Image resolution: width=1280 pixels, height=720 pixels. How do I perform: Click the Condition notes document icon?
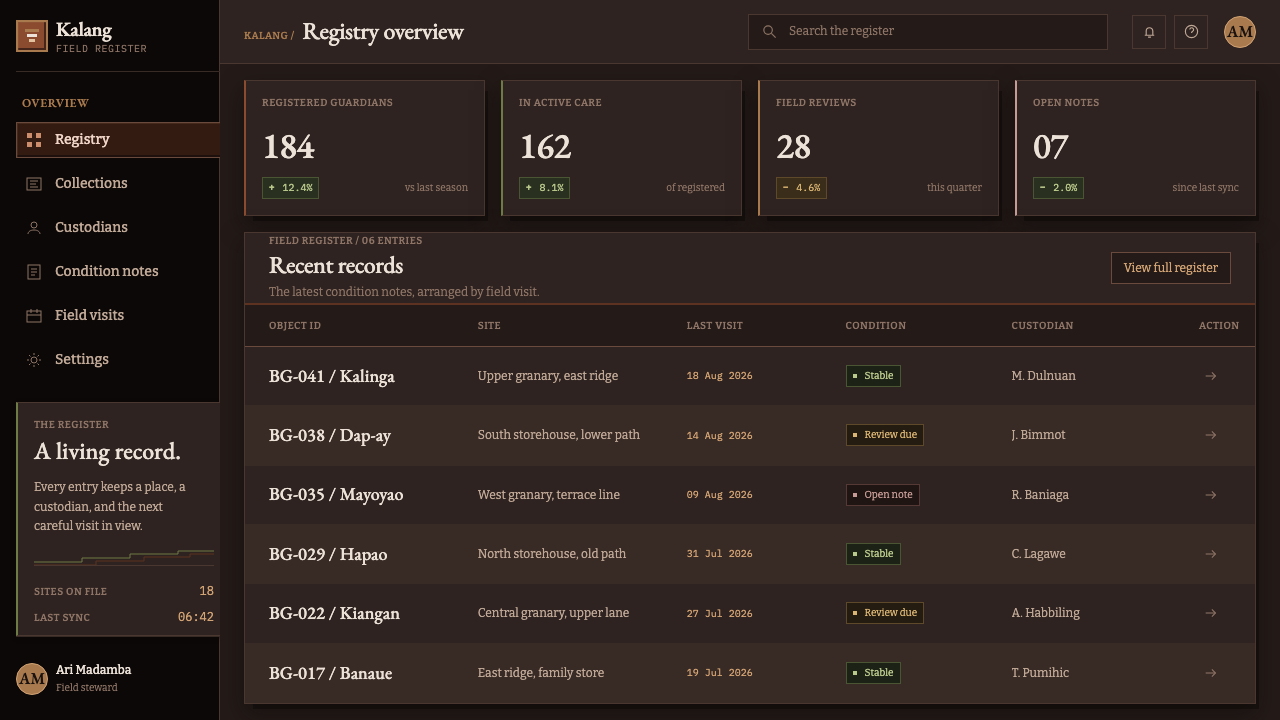[34, 272]
